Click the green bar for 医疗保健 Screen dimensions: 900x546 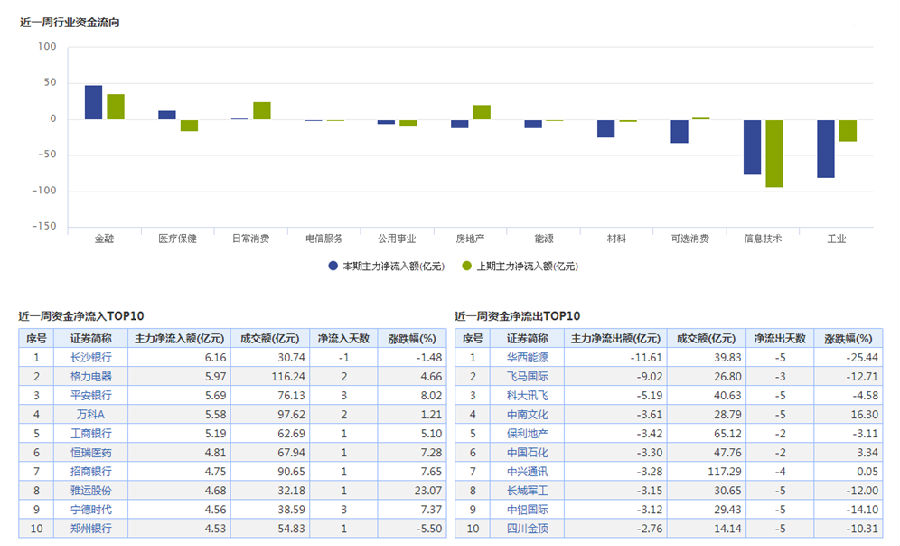189,126
